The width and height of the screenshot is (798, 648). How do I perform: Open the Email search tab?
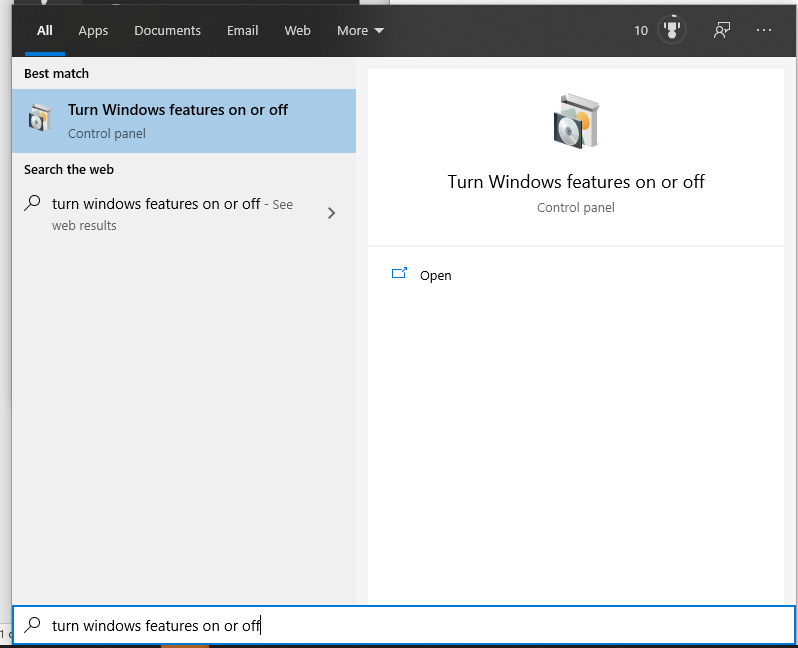tap(243, 31)
